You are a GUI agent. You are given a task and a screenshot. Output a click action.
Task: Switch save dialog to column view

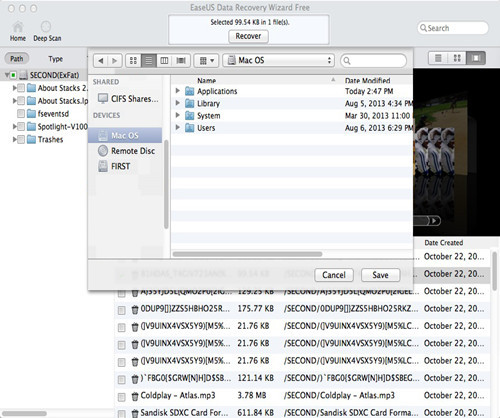[164, 61]
